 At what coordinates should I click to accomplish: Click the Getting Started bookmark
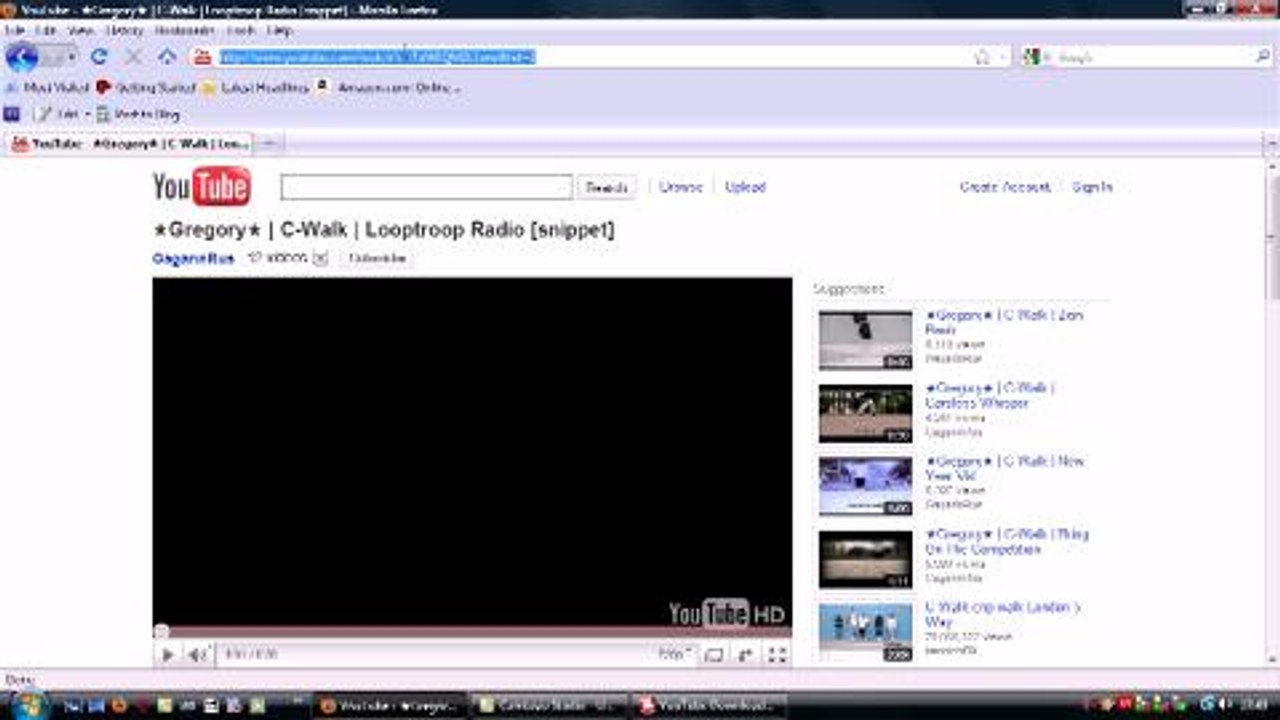coord(146,88)
